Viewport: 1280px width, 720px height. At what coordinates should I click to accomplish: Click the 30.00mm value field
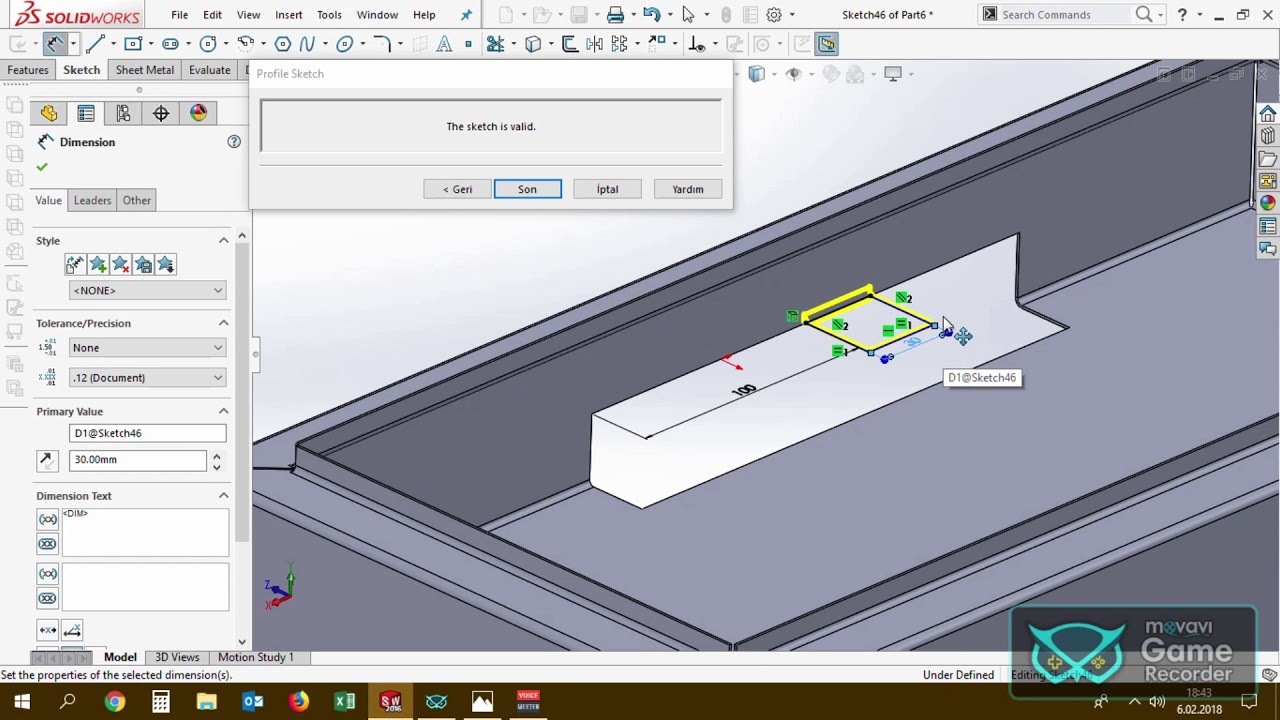(x=138, y=460)
